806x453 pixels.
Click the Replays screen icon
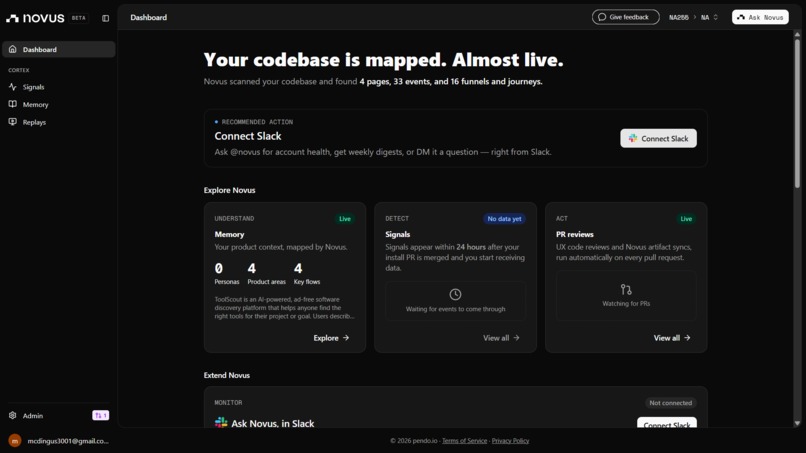pyautogui.click(x=13, y=122)
